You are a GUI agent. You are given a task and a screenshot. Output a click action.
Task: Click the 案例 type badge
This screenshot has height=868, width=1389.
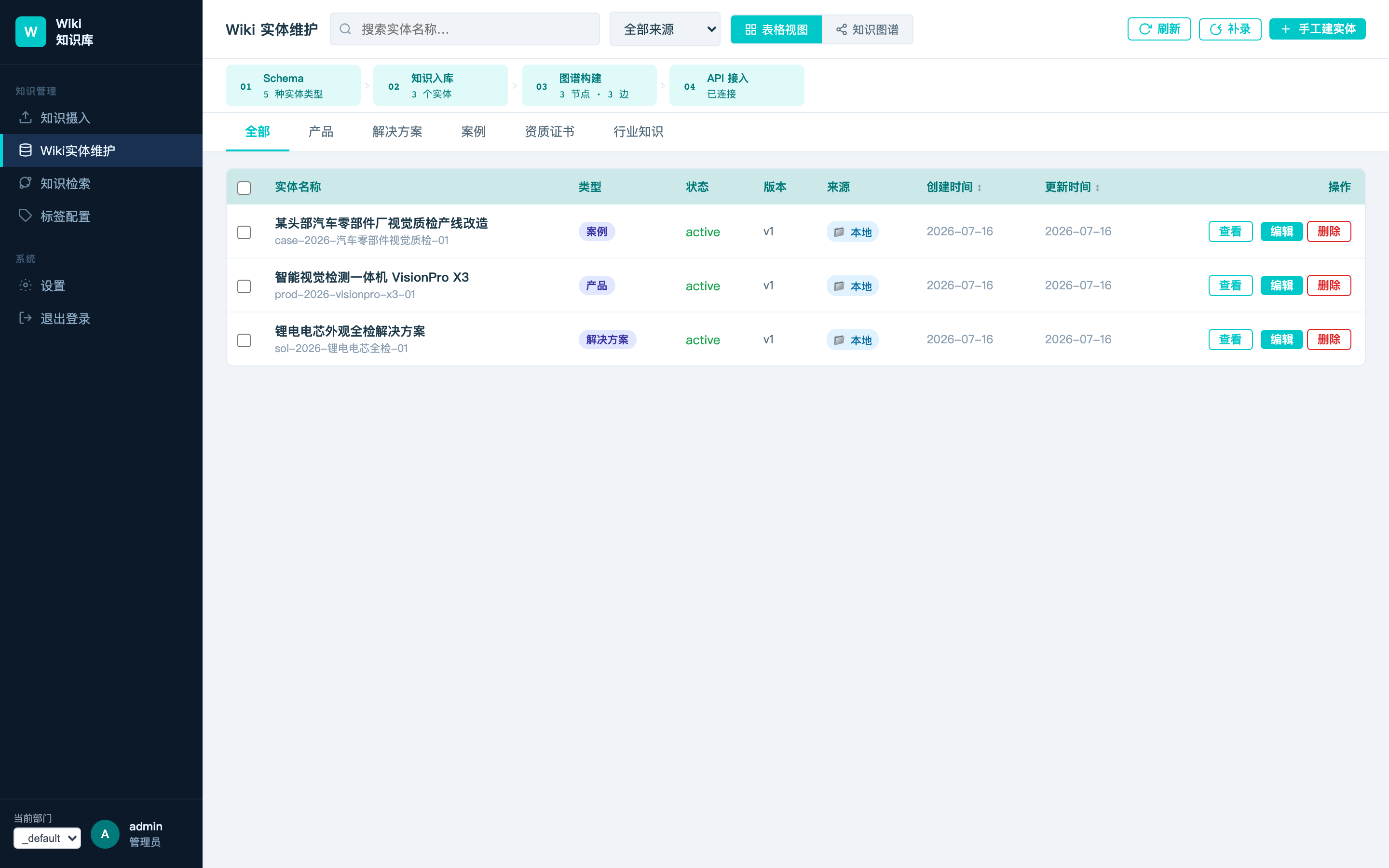597,231
